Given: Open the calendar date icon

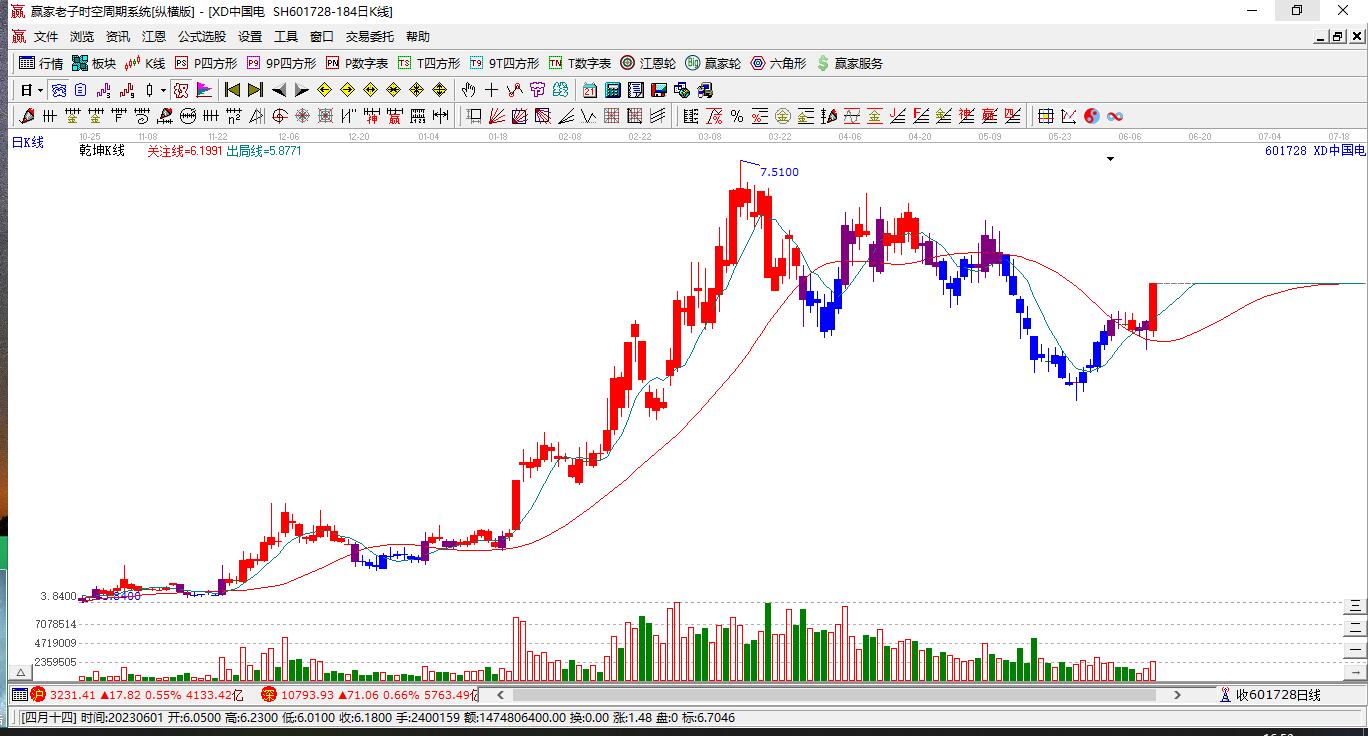Looking at the screenshot, I should [590, 90].
